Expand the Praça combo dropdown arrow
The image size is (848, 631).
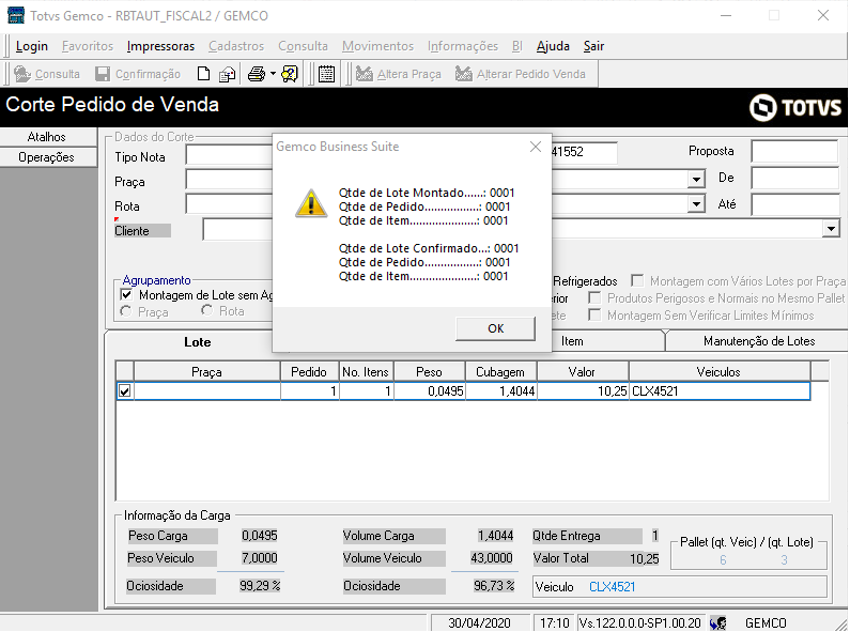[697, 179]
